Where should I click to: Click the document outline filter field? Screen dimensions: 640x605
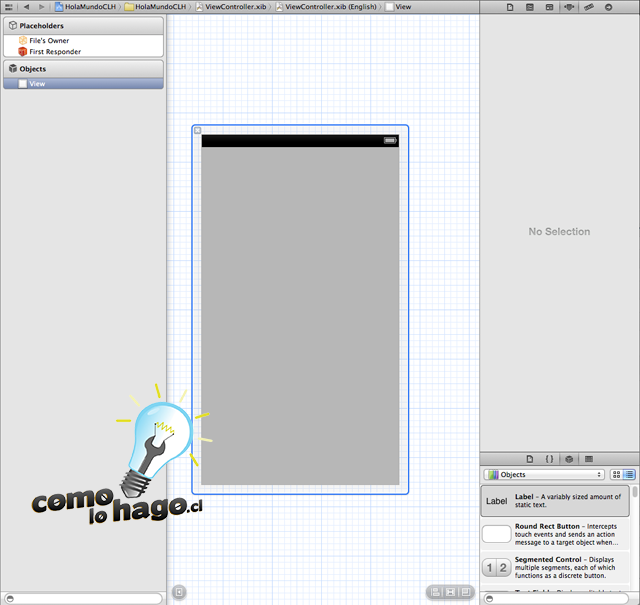coord(83,598)
